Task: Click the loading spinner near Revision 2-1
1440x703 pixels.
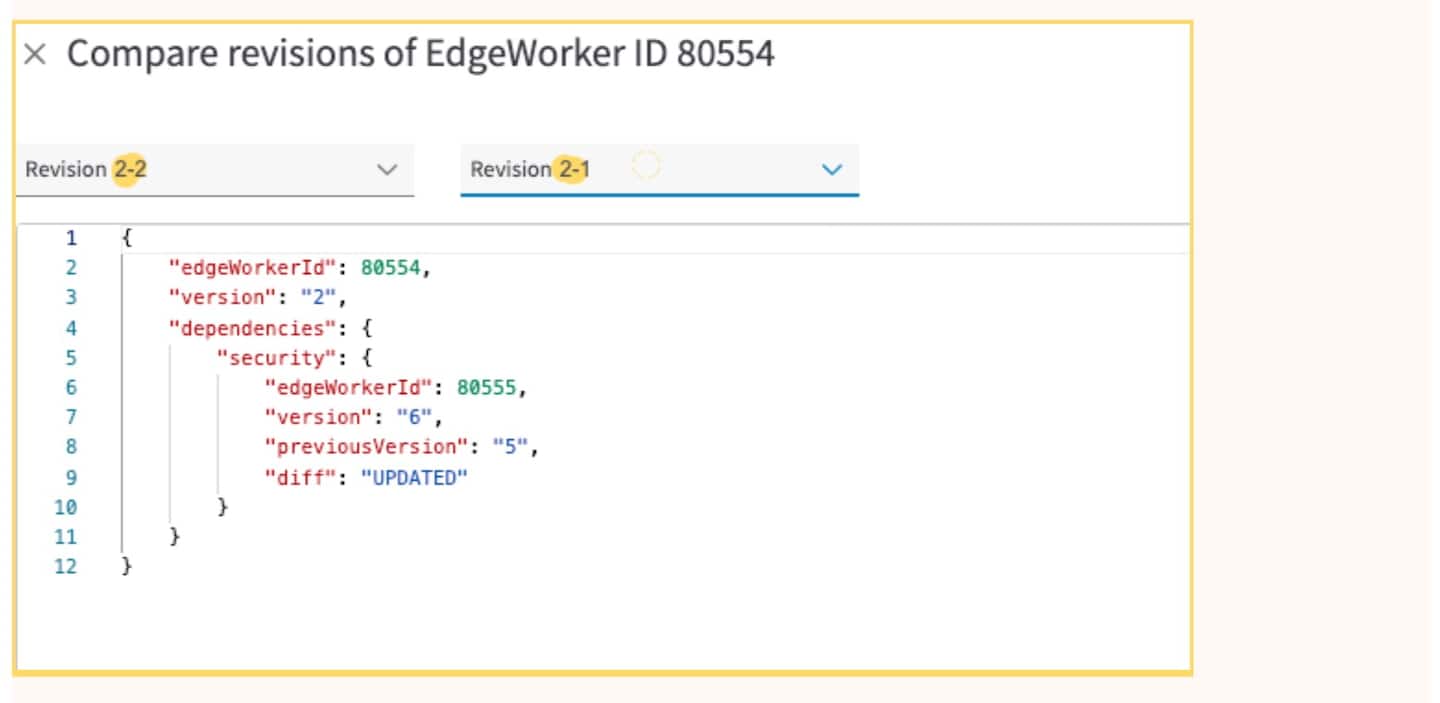Action: pos(647,166)
